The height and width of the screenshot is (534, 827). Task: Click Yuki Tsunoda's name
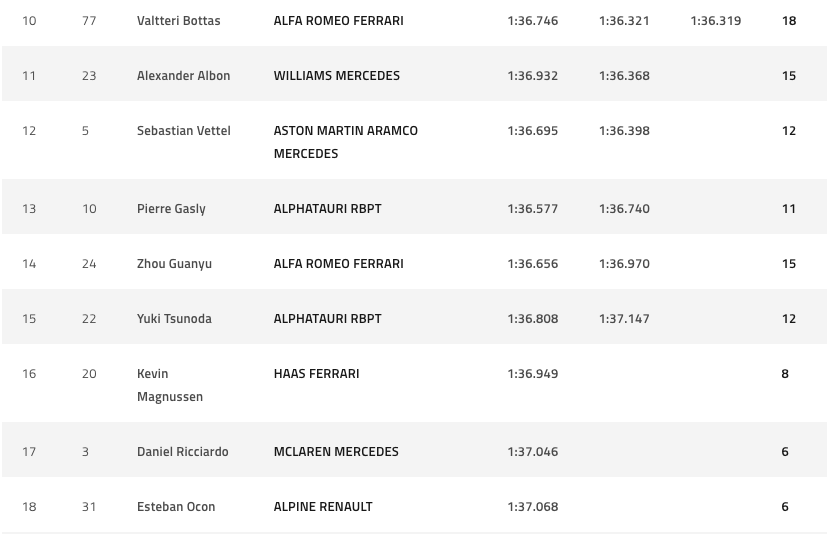[x=175, y=319]
